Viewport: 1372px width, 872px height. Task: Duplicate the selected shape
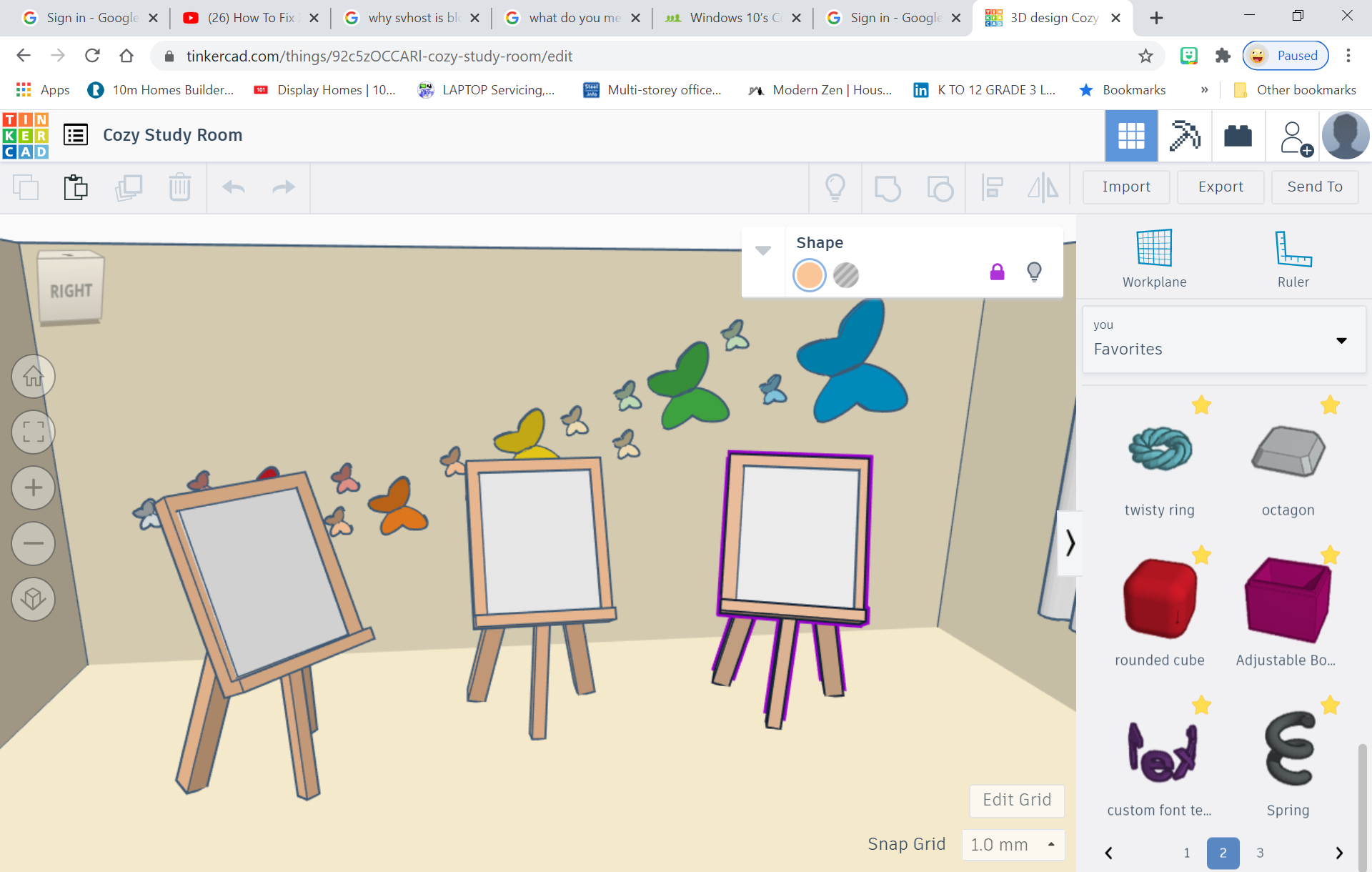129,187
